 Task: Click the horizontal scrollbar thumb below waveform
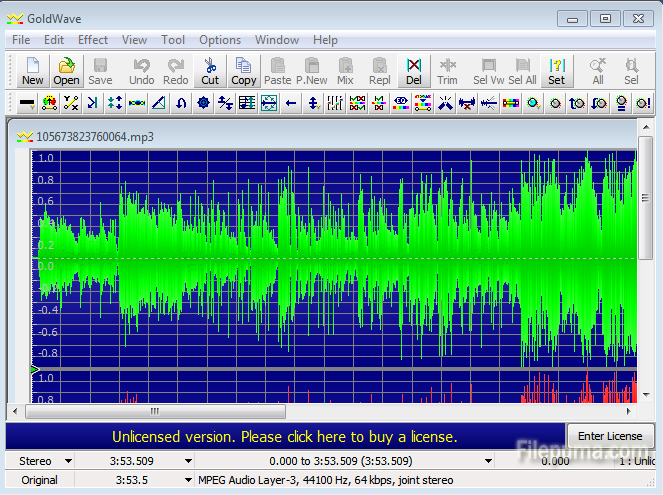[154, 410]
